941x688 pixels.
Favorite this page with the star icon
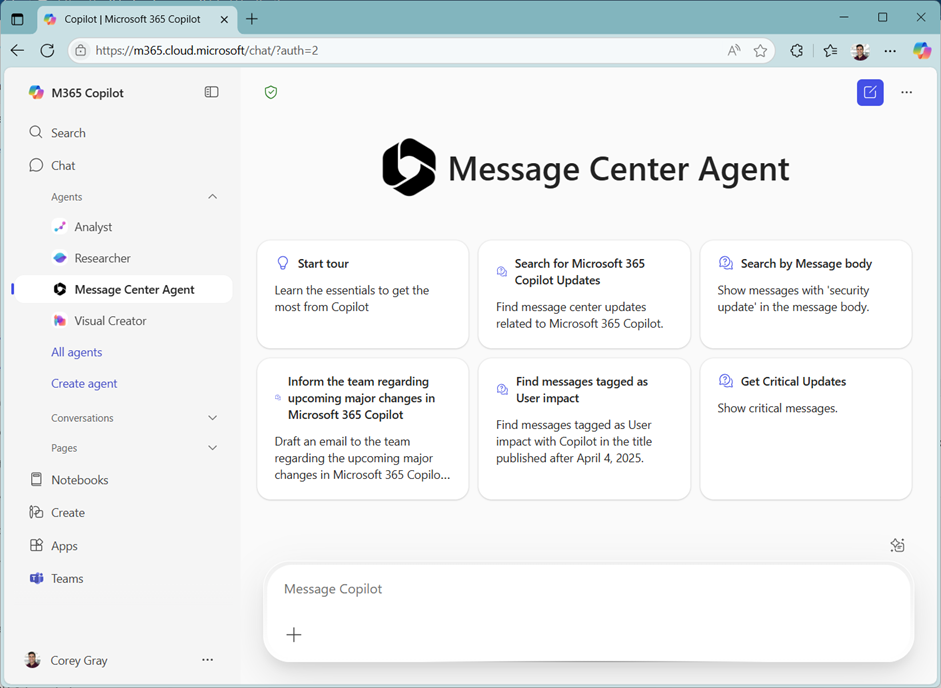pyautogui.click(x=761, y=50)
